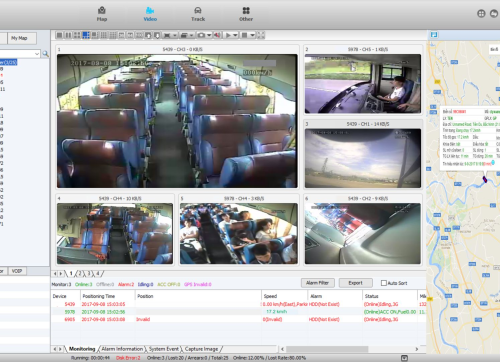Select the sixteen-window grid layout icon

112,35
